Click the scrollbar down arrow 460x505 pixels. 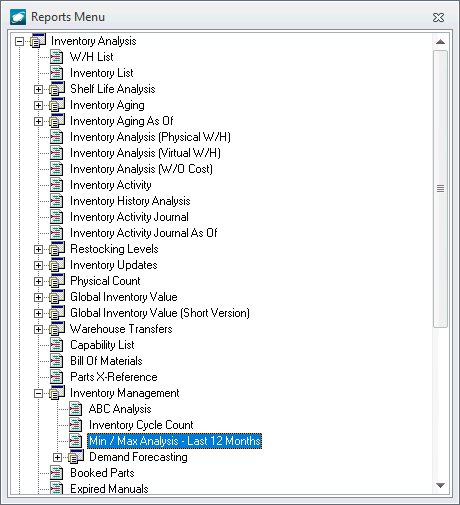click(440, 485)
